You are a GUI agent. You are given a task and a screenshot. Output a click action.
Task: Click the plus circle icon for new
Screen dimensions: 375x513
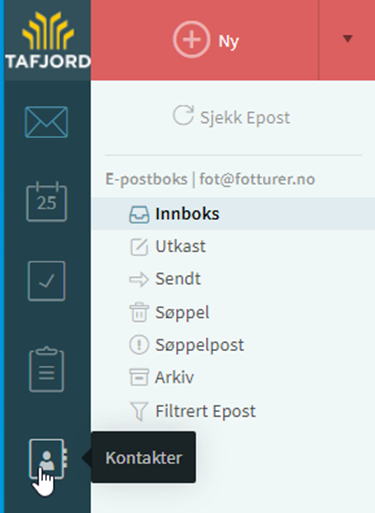pyautogui.click(x=191, y=39)
